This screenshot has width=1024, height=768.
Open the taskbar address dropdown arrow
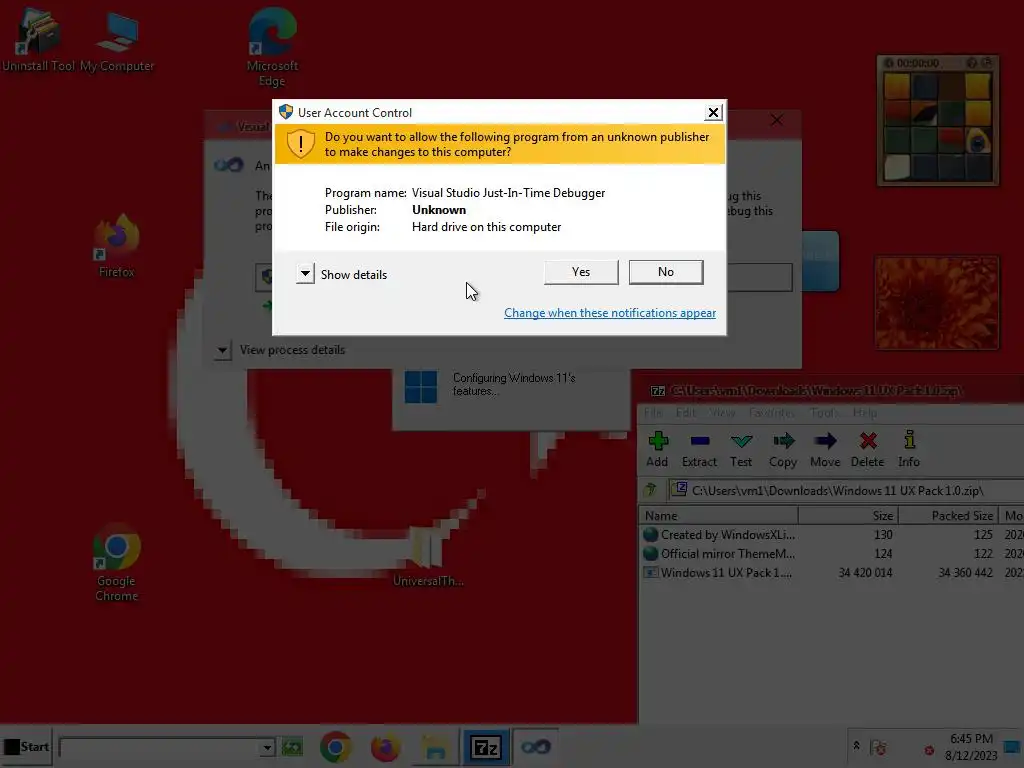266,747
